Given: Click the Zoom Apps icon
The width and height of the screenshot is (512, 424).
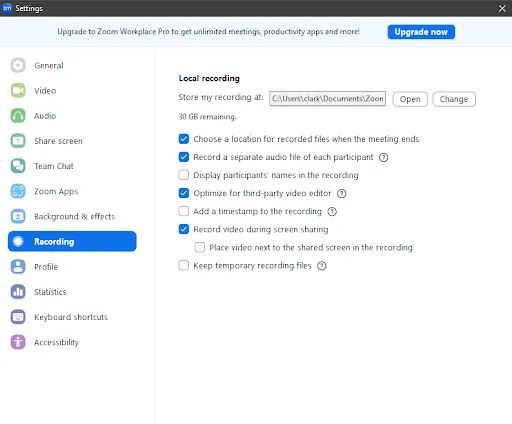Looking at the screenshot, I should (x=18, y=191).
